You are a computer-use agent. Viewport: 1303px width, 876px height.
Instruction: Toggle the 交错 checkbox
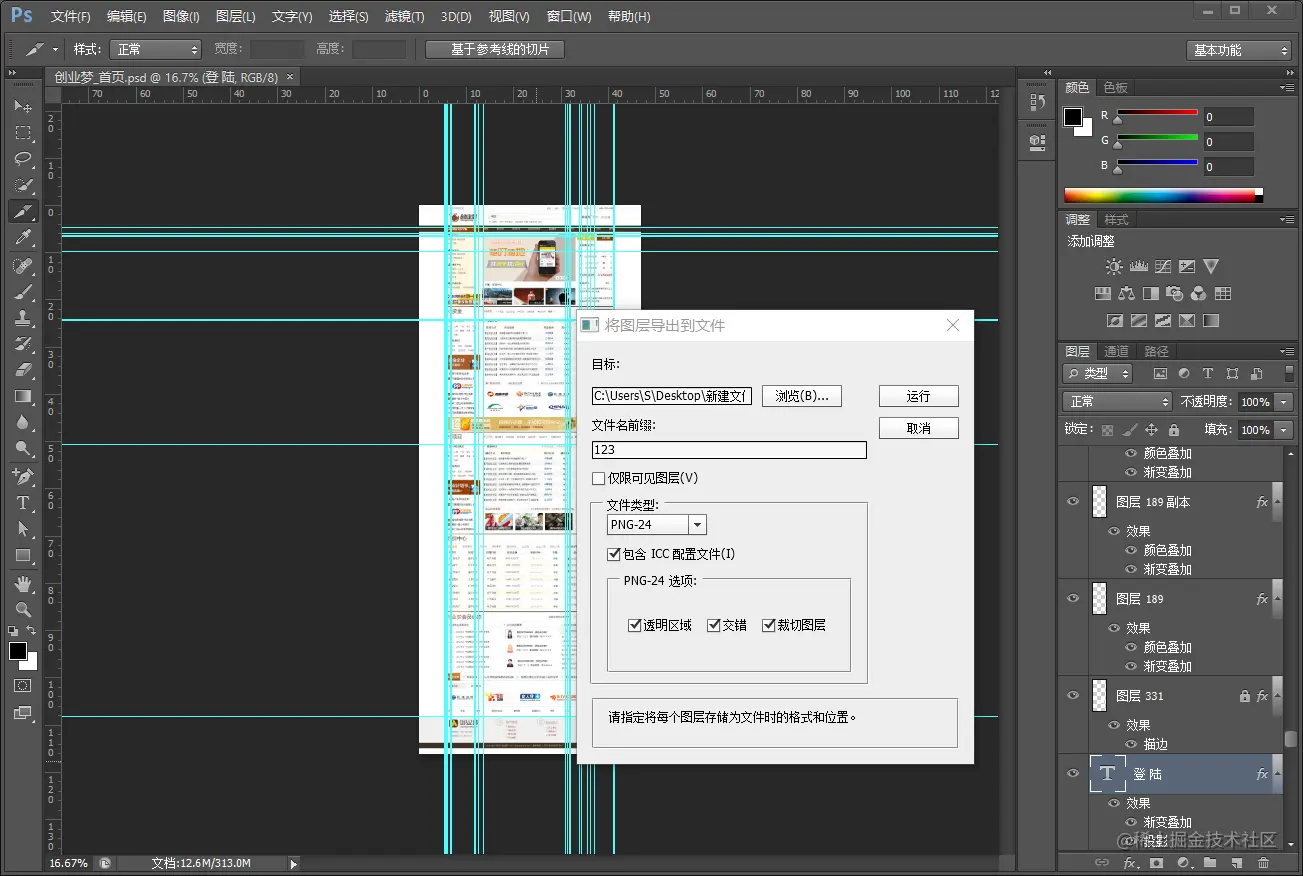point(714,625)
